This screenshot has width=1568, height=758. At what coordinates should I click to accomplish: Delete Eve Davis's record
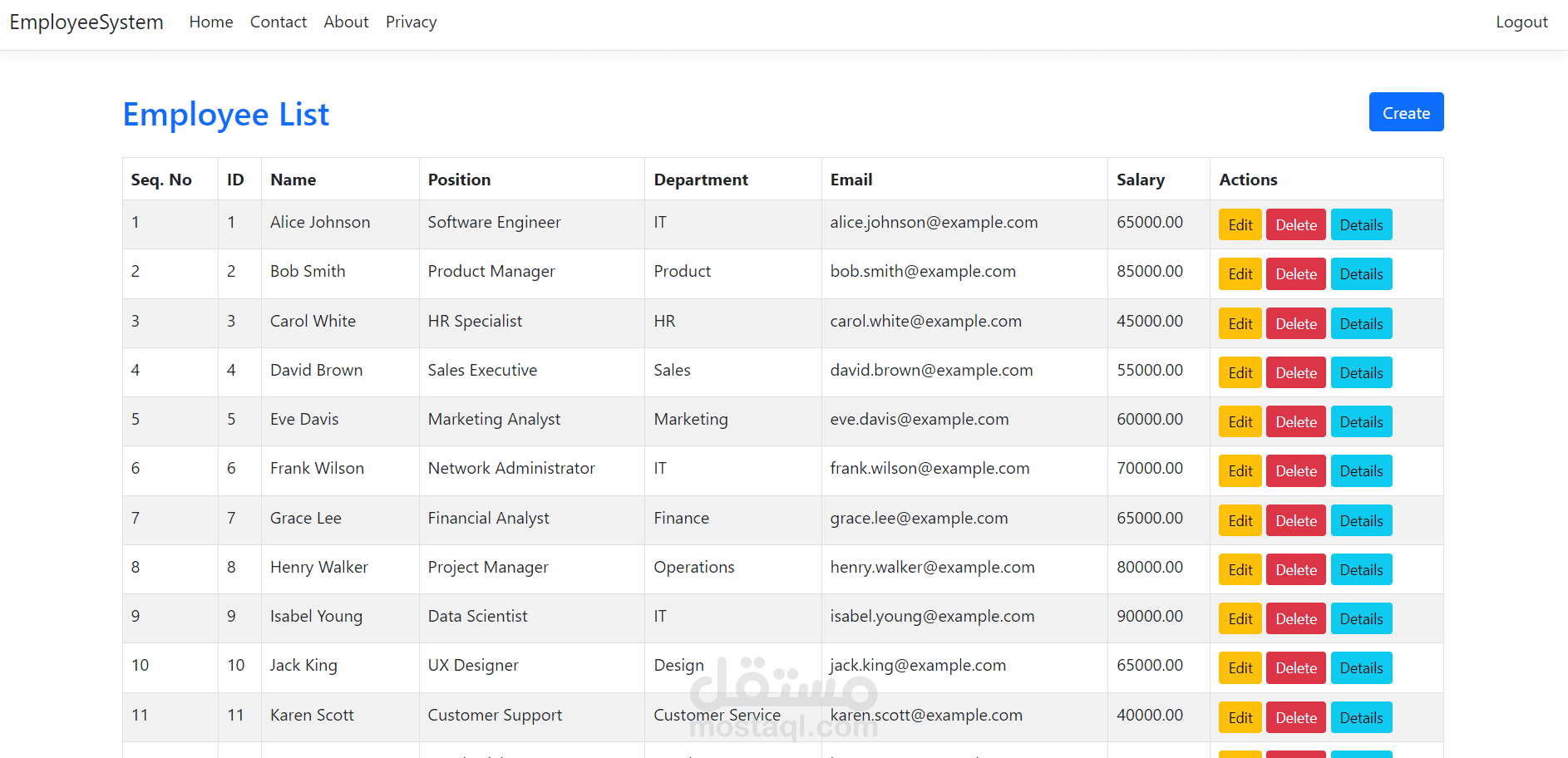(1295, 422)
